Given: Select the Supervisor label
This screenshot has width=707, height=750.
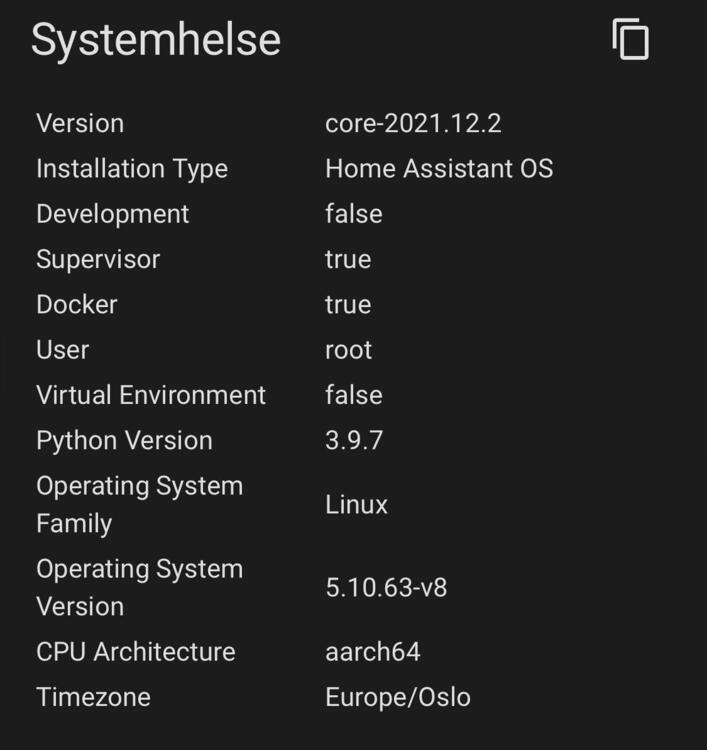Looking at the screenshot, I should [x=98, y=259].
